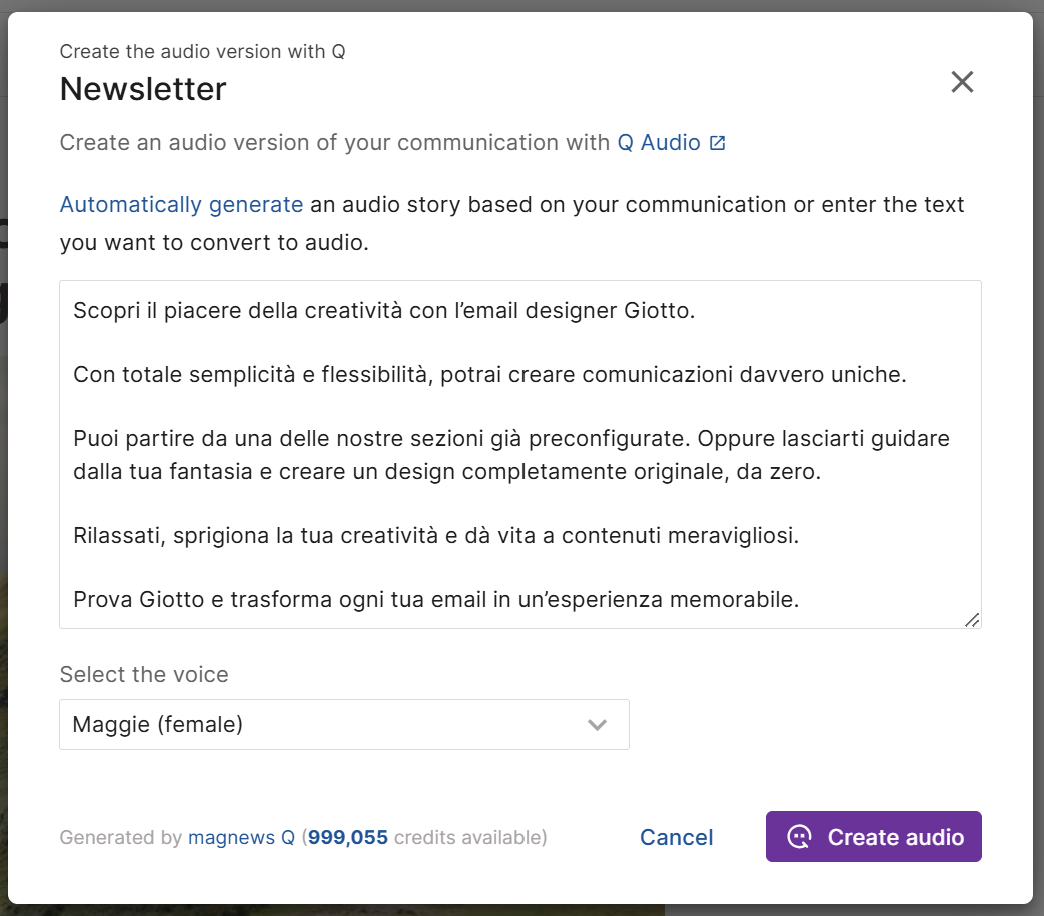The image size is (1044, 916).
Task: Click the Create audio button
Action: pyautogui.click(x=873, y=837)
